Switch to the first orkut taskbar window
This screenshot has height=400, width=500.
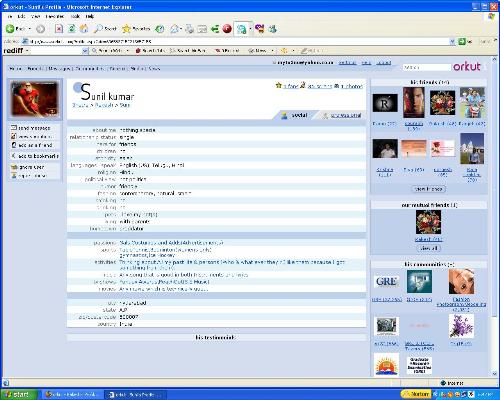pos(72,395)
